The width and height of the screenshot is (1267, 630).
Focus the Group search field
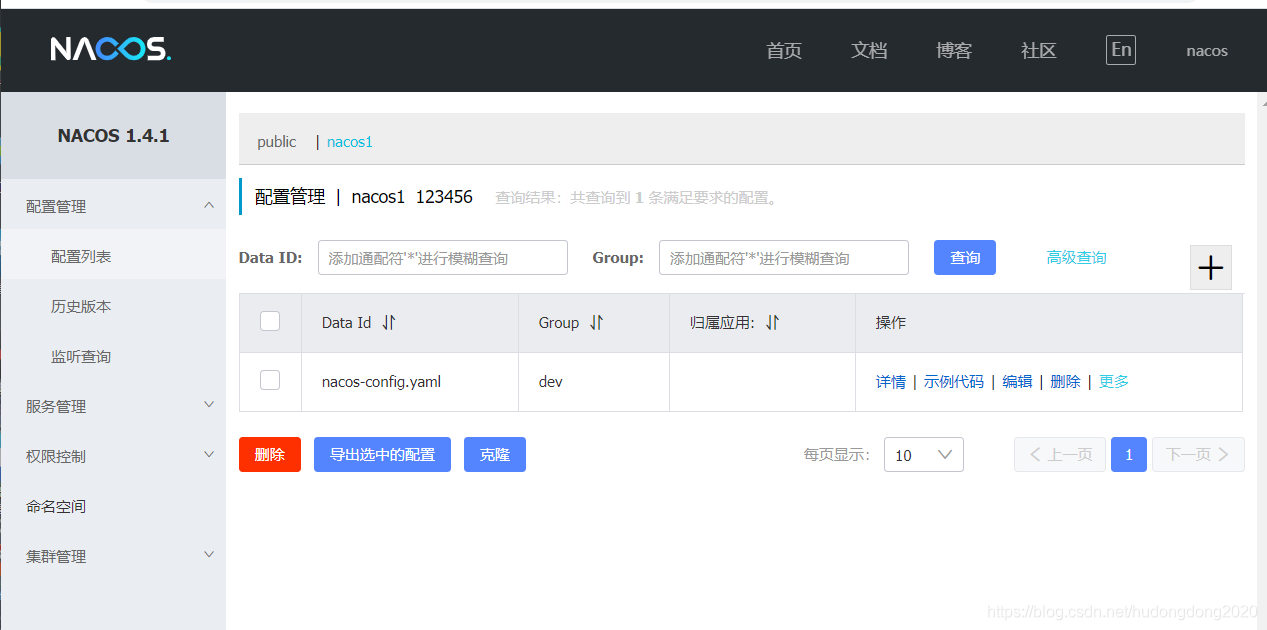click(784, 257)
